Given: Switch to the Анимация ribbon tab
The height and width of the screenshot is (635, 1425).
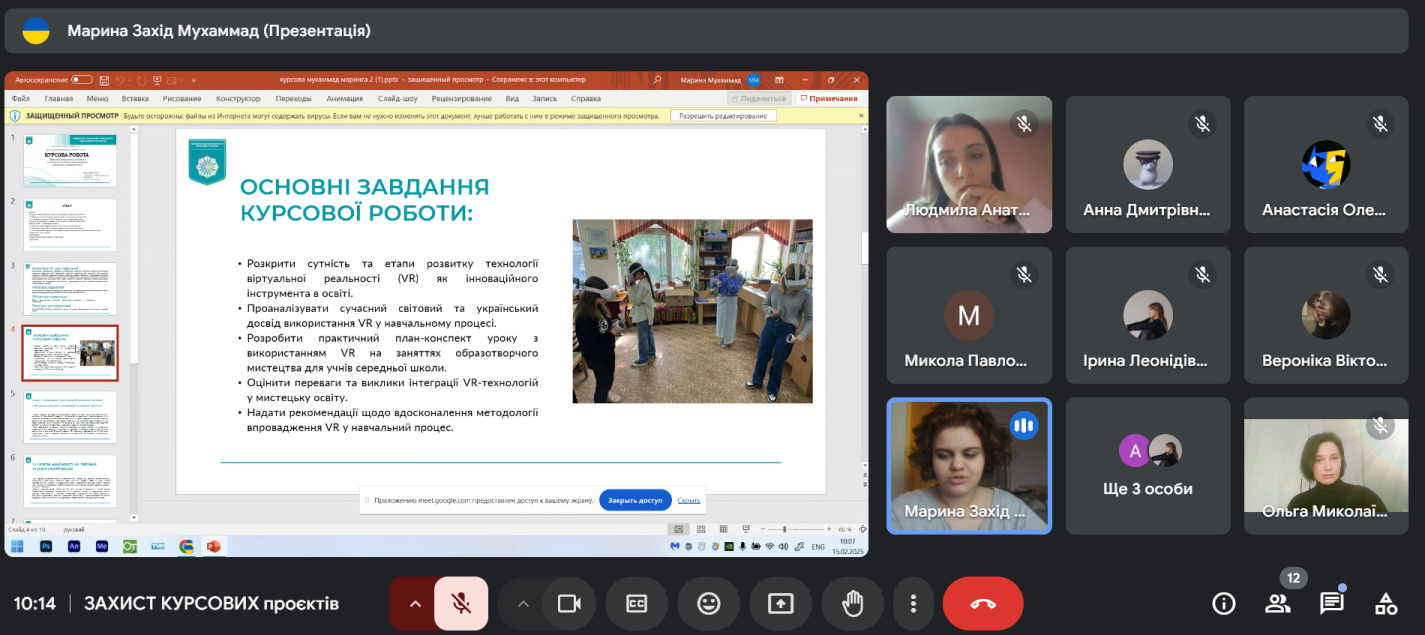Looking at the screenshot, I should click(344, 99).
